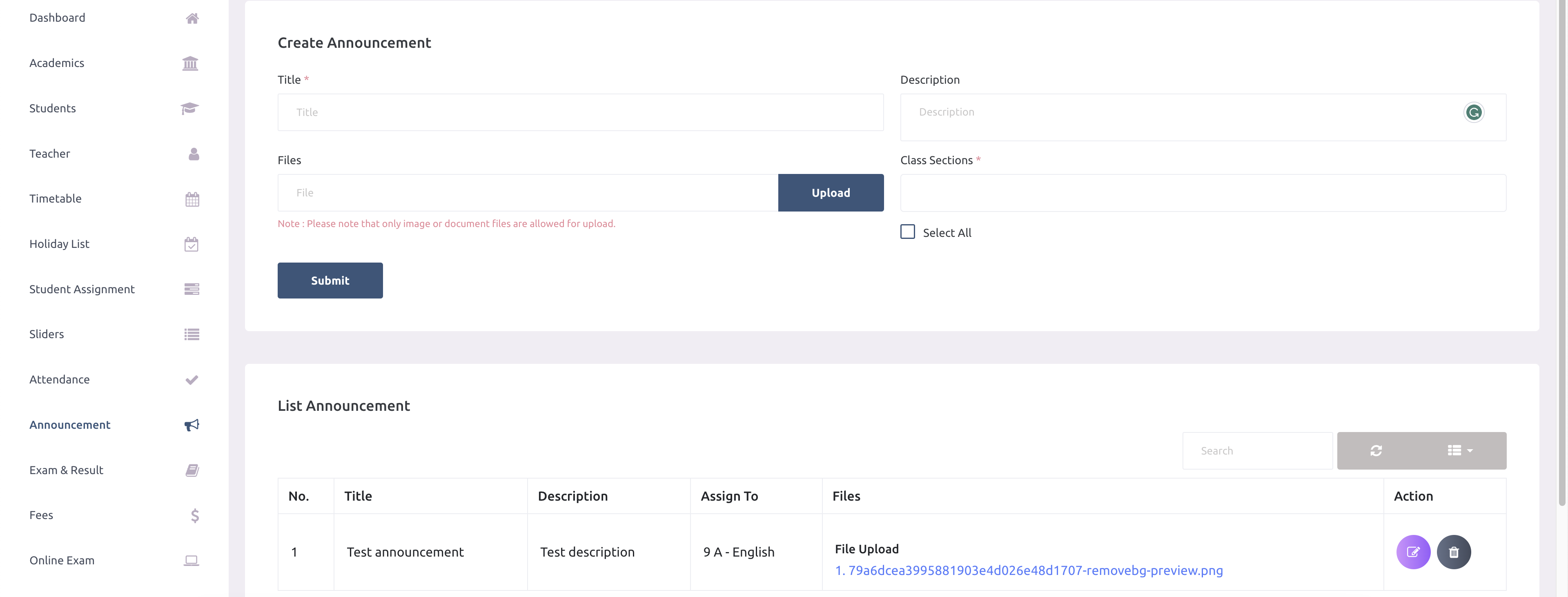The width and height of the screenshot is (1568, 597).
Task: Open the Exam & Result section
Action: coord(66,470)
